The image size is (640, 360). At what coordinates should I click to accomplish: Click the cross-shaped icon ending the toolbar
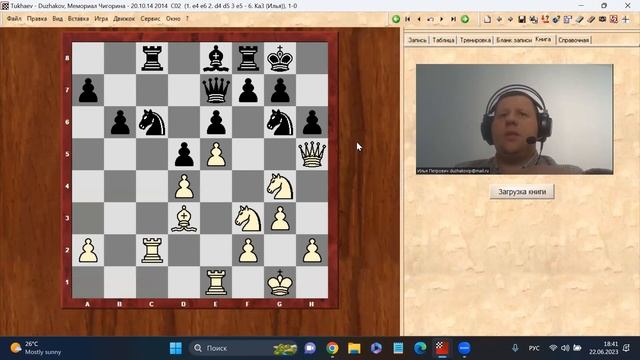[x=625, y=19]
